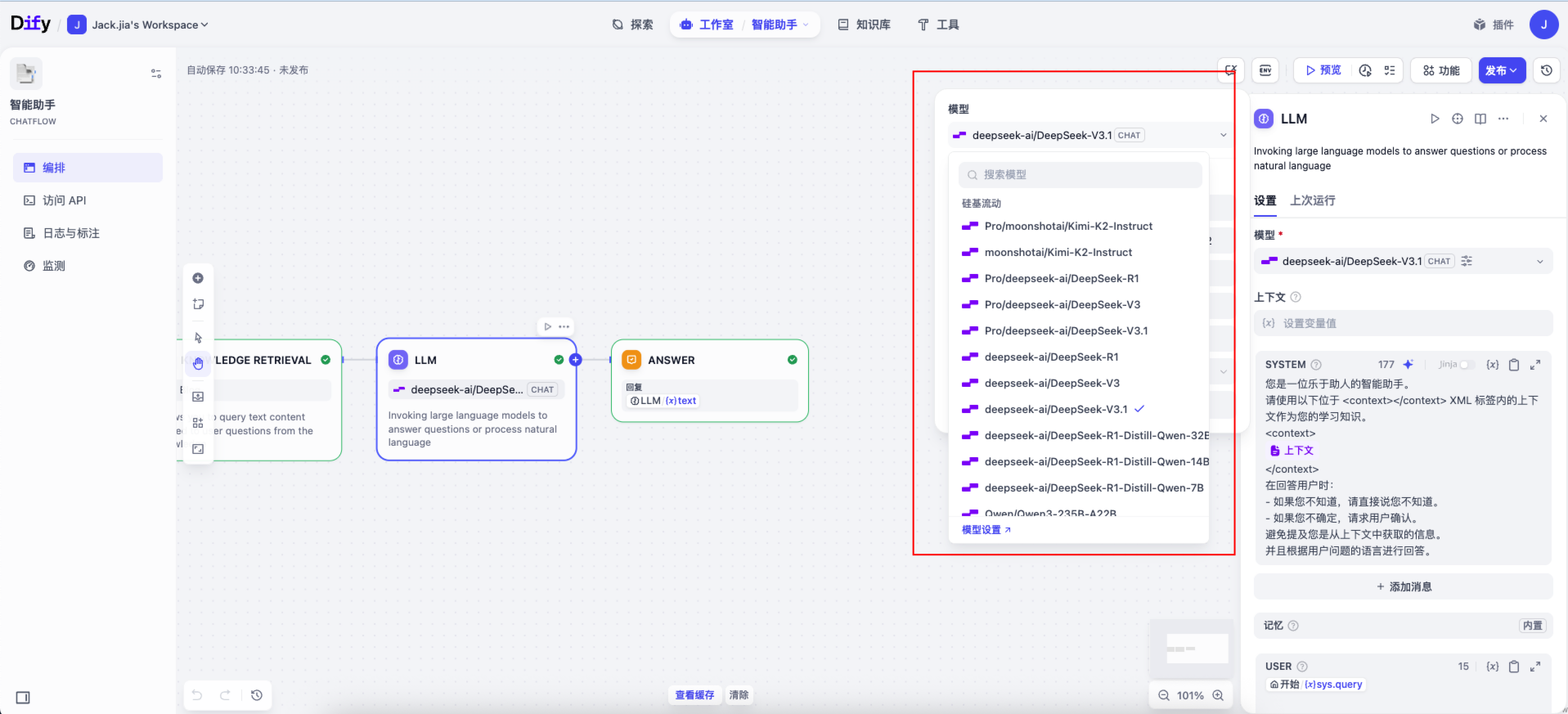Expand the SYSTEM prompt editor
1568x714 pixels.
click(x=1535, y=365)
